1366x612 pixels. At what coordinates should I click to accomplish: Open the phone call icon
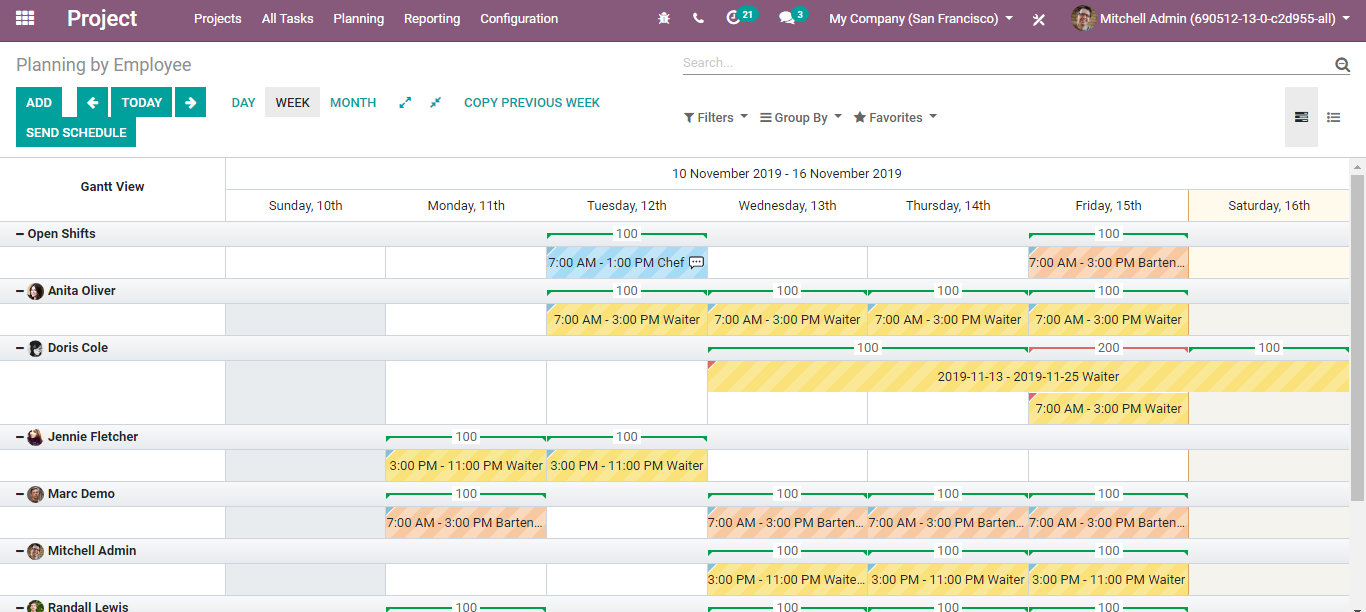(x=698, y=18)
